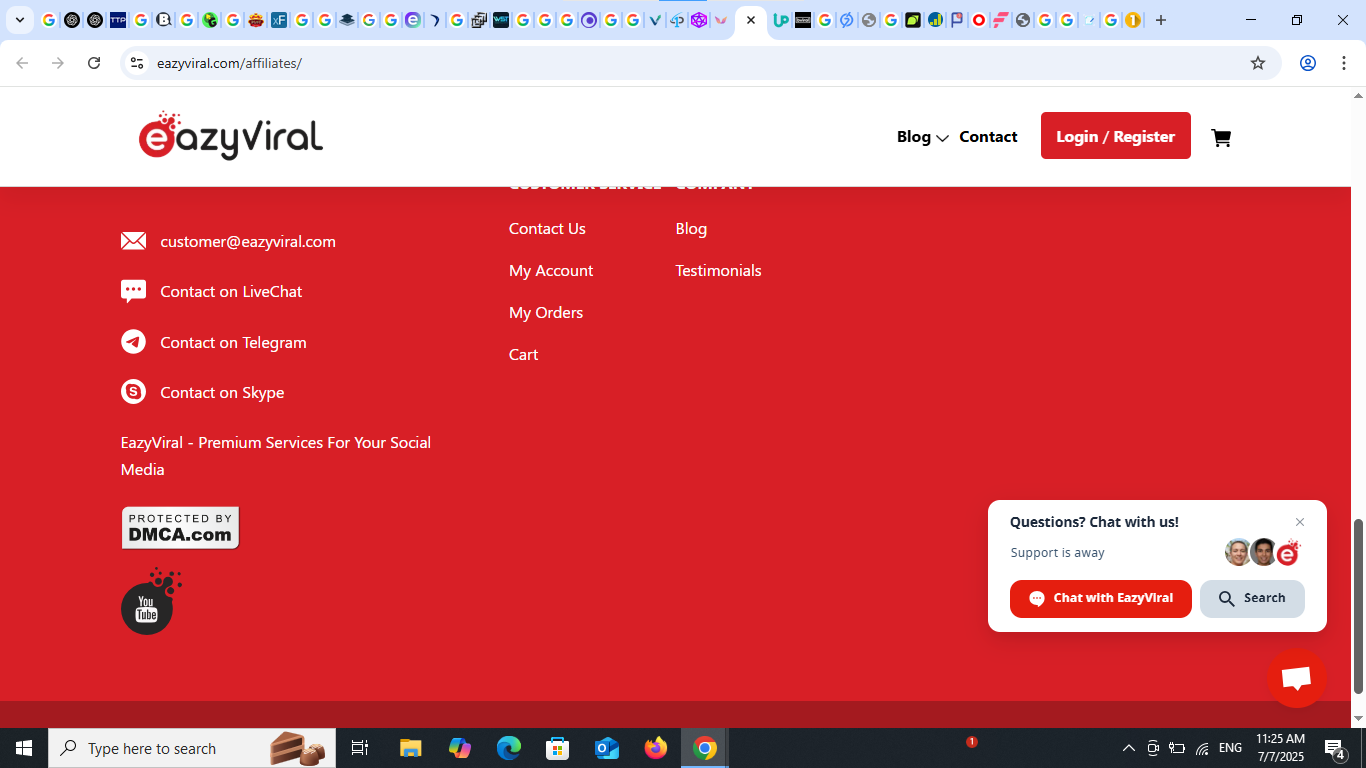Screen dimensions: 1366x768
Task: Click the ENG language indicator
Action: click(x=1230, y=748)
